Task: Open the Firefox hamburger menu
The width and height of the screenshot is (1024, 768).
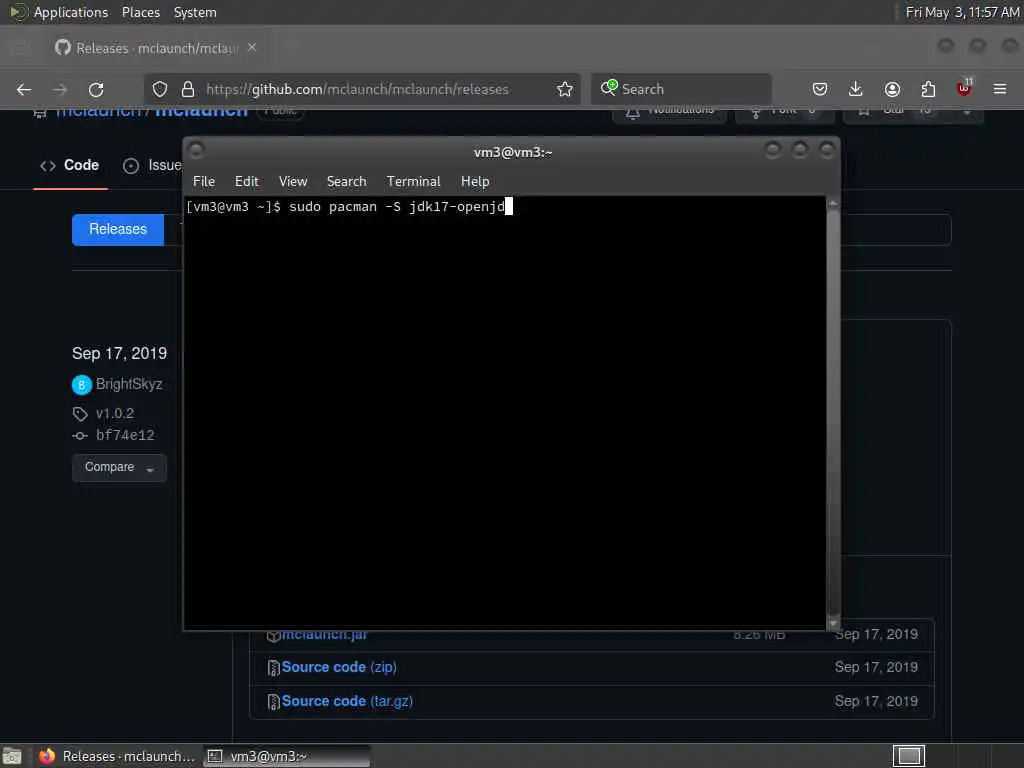Action: [x=1000, y=89]
